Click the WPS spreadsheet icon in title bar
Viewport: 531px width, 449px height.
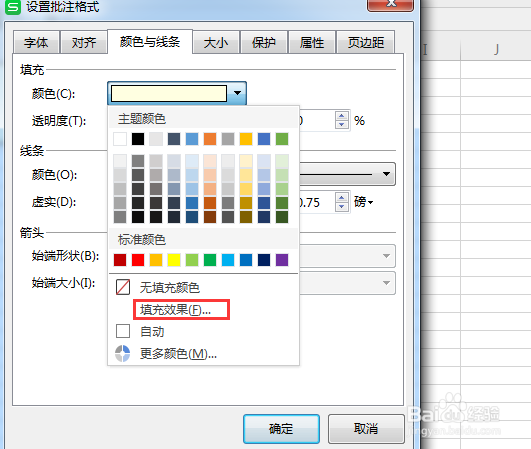[13, 7]
